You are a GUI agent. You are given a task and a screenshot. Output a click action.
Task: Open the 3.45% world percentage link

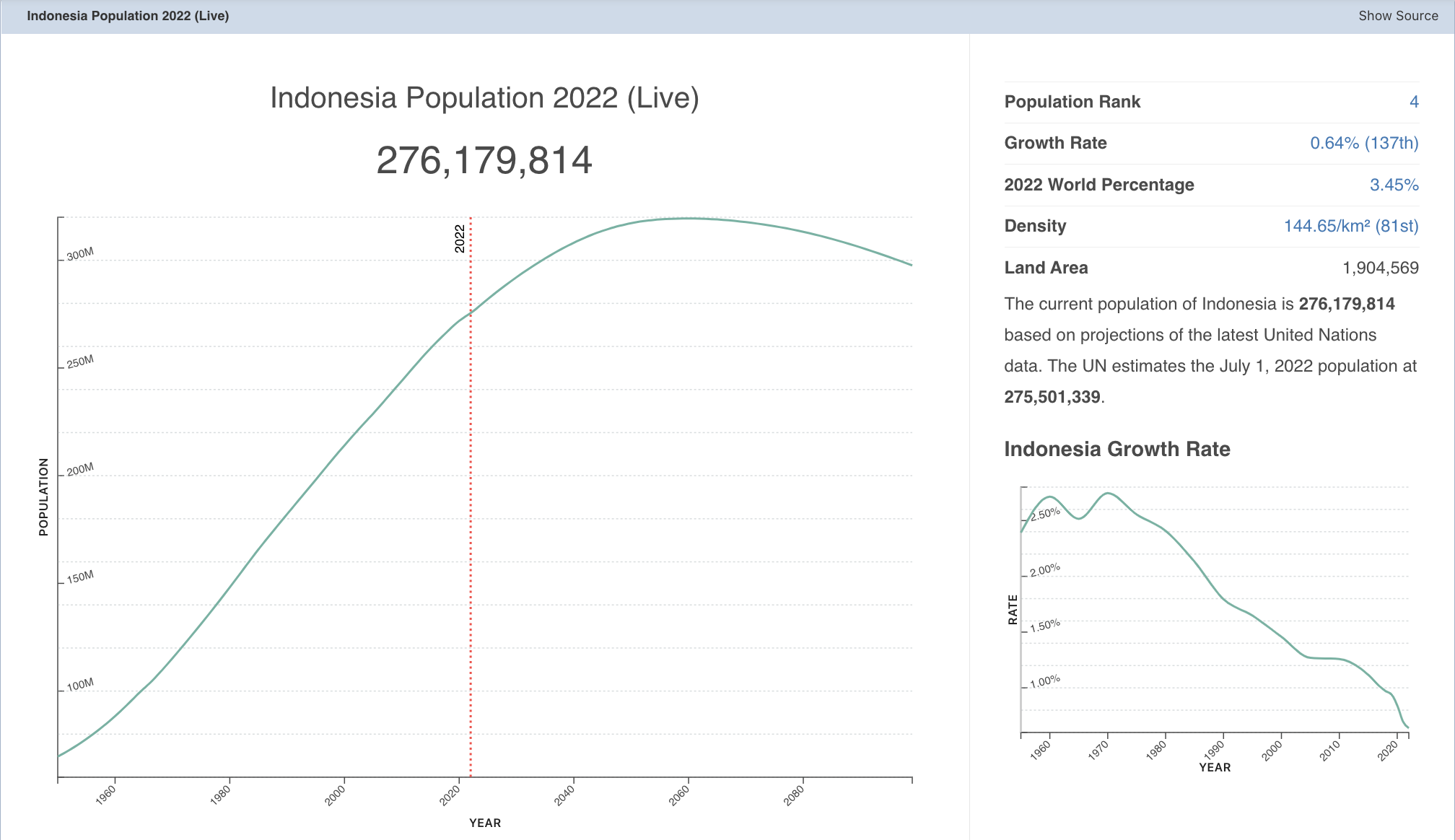pyautogui.click(x=1393, y=185)
